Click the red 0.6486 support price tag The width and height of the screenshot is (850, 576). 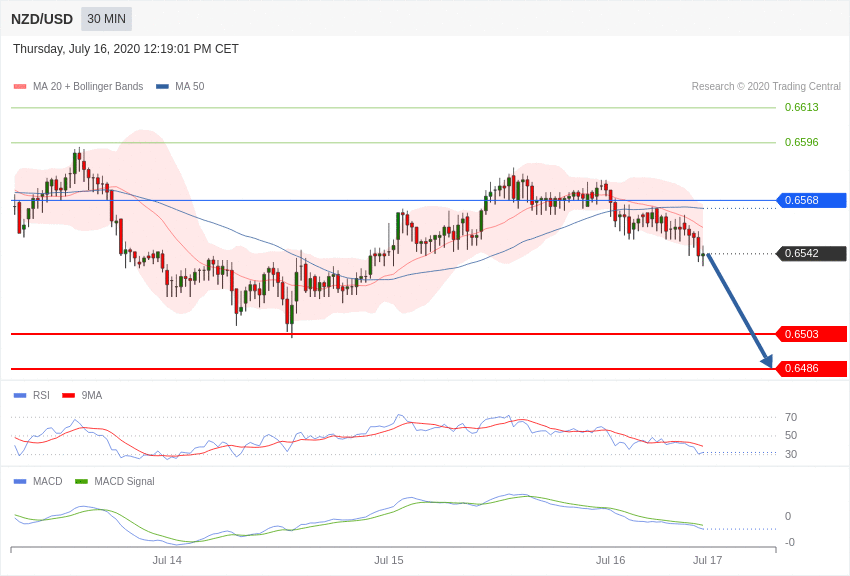coord(812,368)
